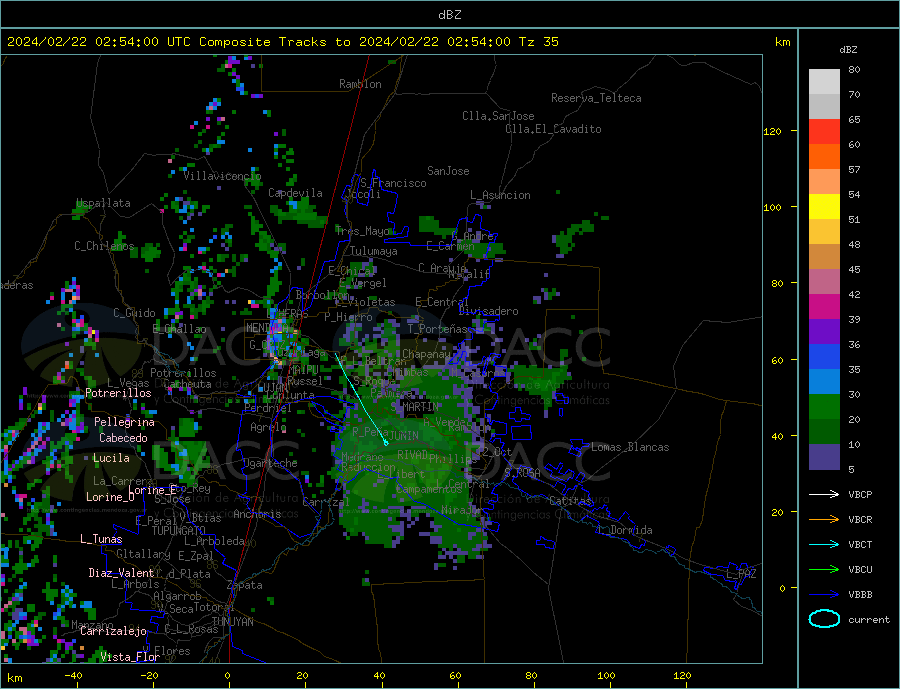The height and width of the screenshot is (689, 900).
Task: Click the blue 36 dBZ color swatch
Action: [x=824, y=356]
